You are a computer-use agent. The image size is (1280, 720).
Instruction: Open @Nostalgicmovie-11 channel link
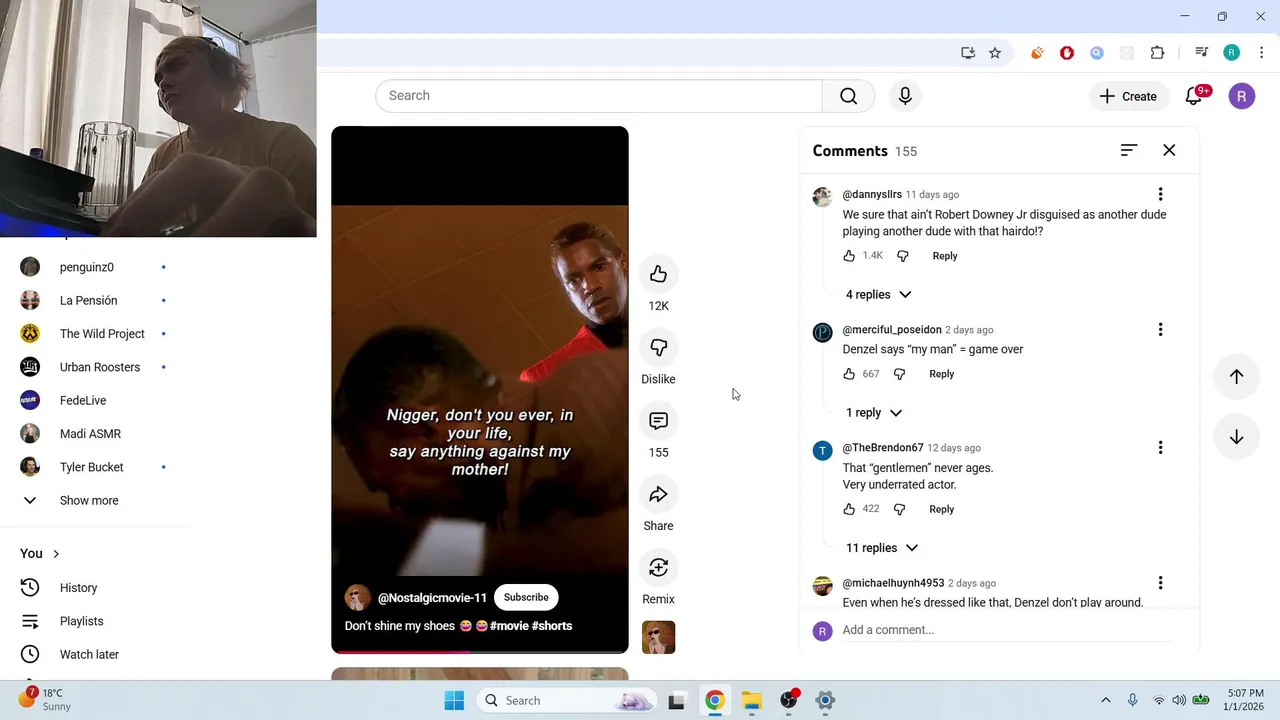[x=432, y=598]
